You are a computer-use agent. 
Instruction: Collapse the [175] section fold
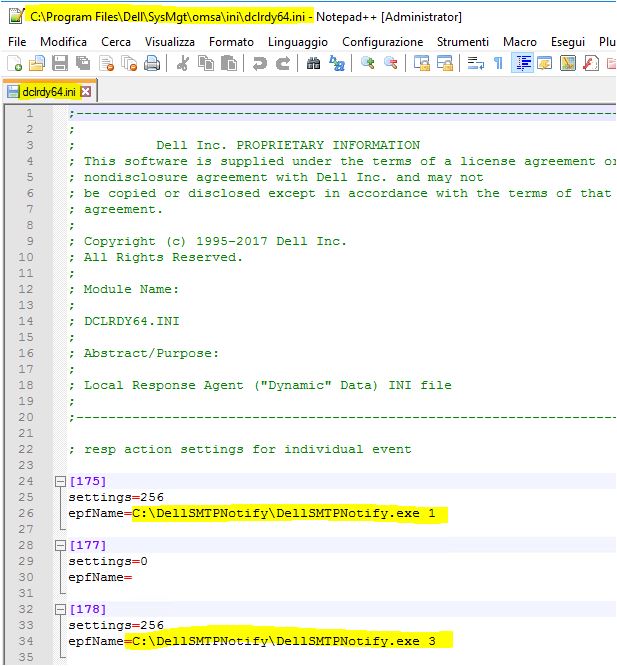point(61,481)
